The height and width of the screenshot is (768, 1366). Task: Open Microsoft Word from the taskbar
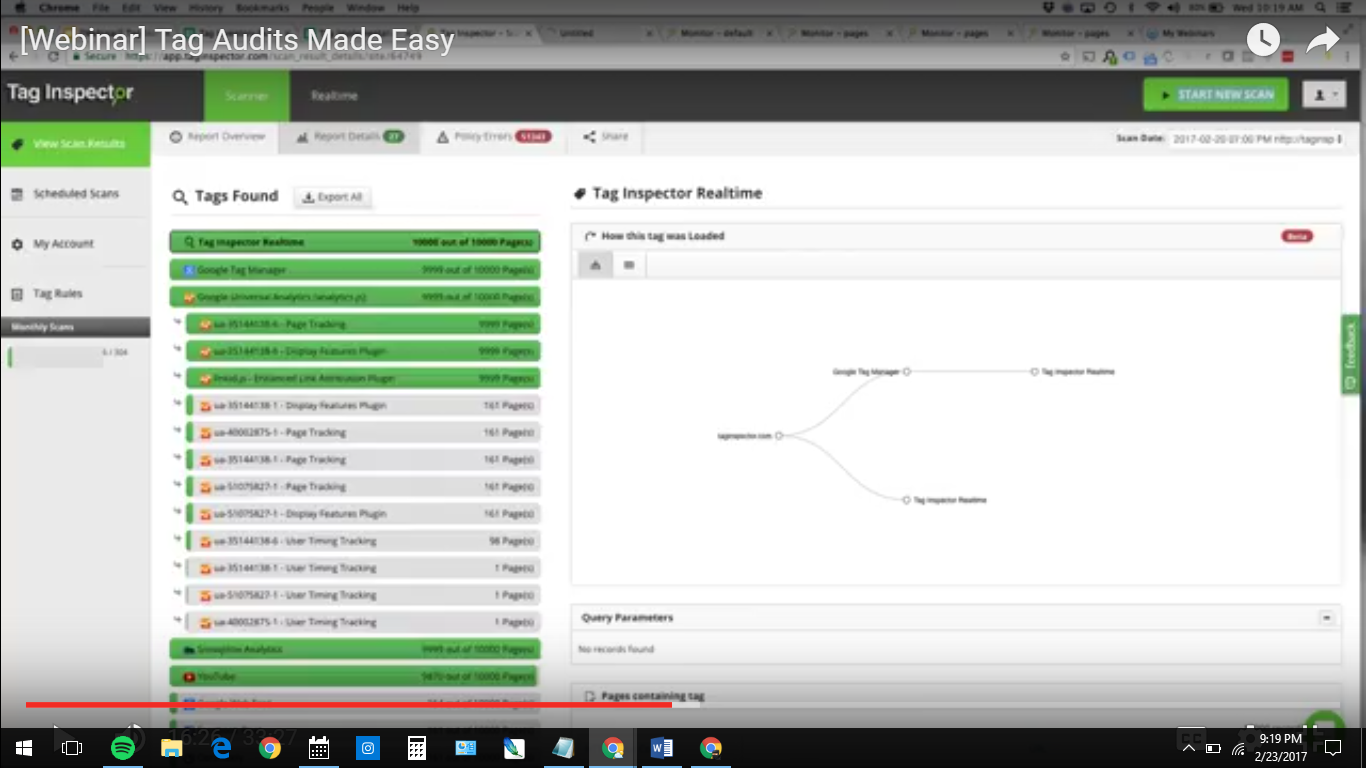pos(662,748)
